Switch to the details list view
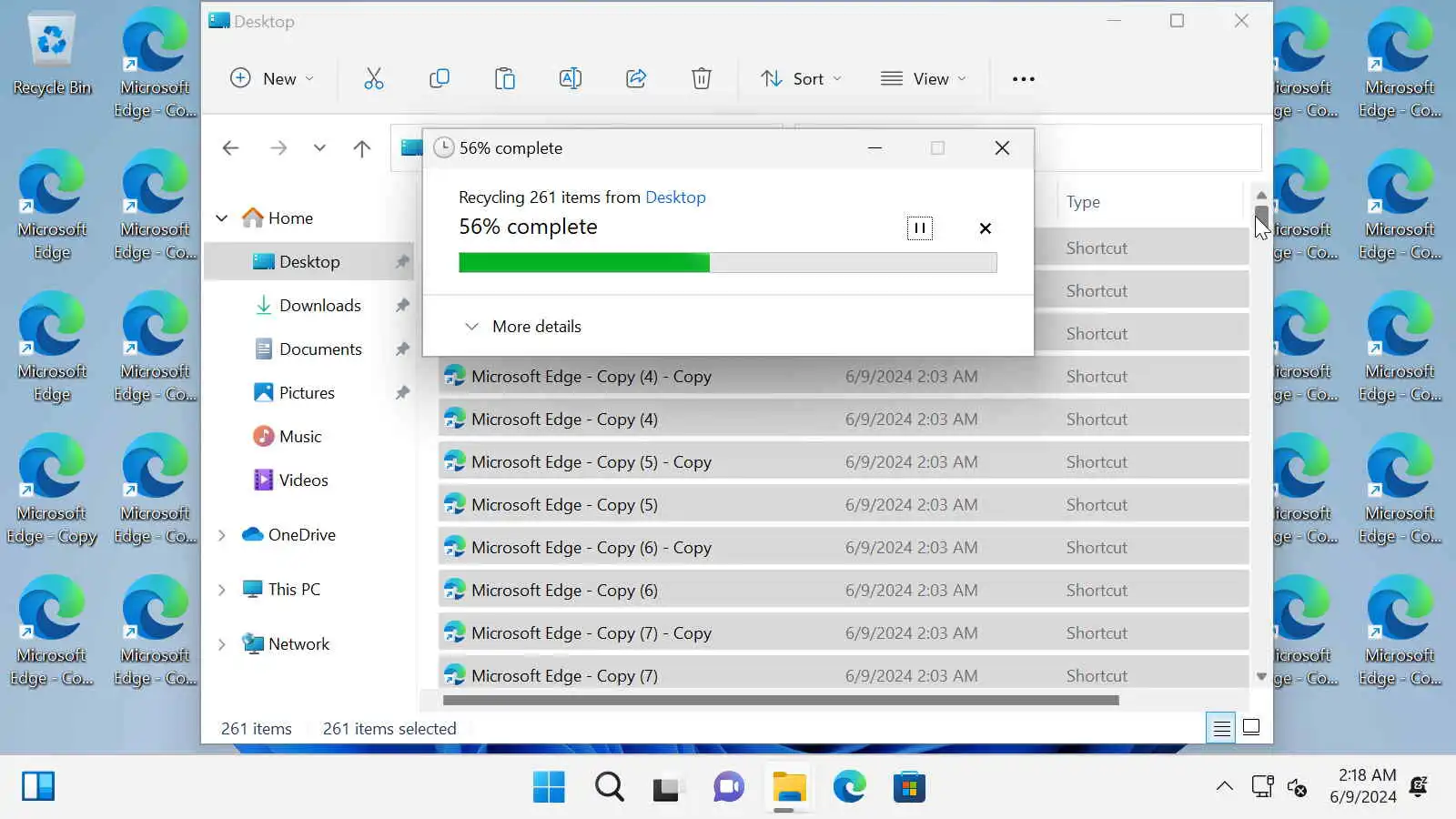The image size is (1456, 819). point(1221,728)
